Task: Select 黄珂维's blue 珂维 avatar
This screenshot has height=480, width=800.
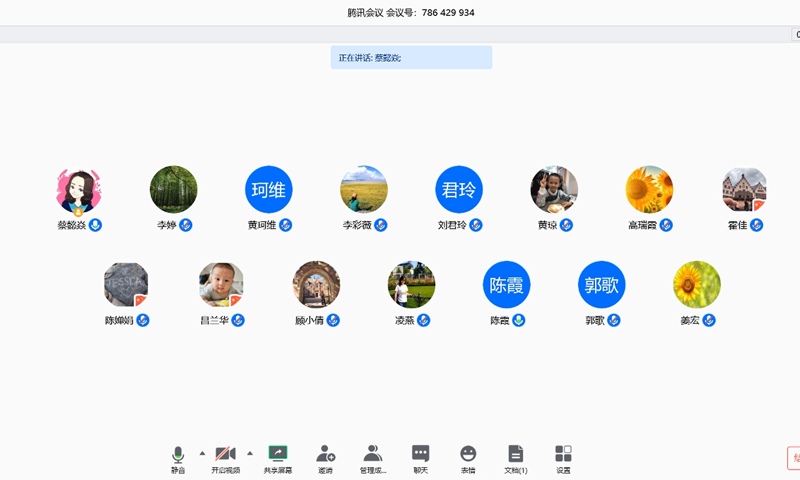Action: pos(269,189)
